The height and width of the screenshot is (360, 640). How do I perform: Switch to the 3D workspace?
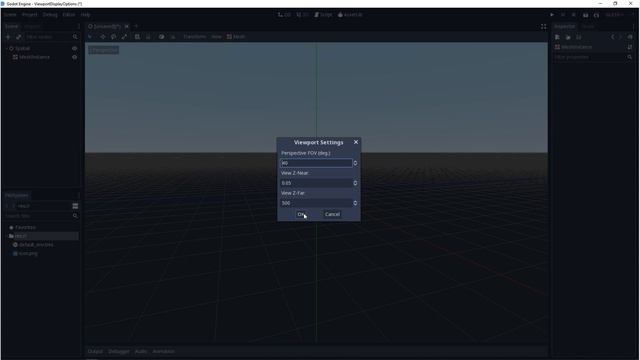click(x=303, y=15)
